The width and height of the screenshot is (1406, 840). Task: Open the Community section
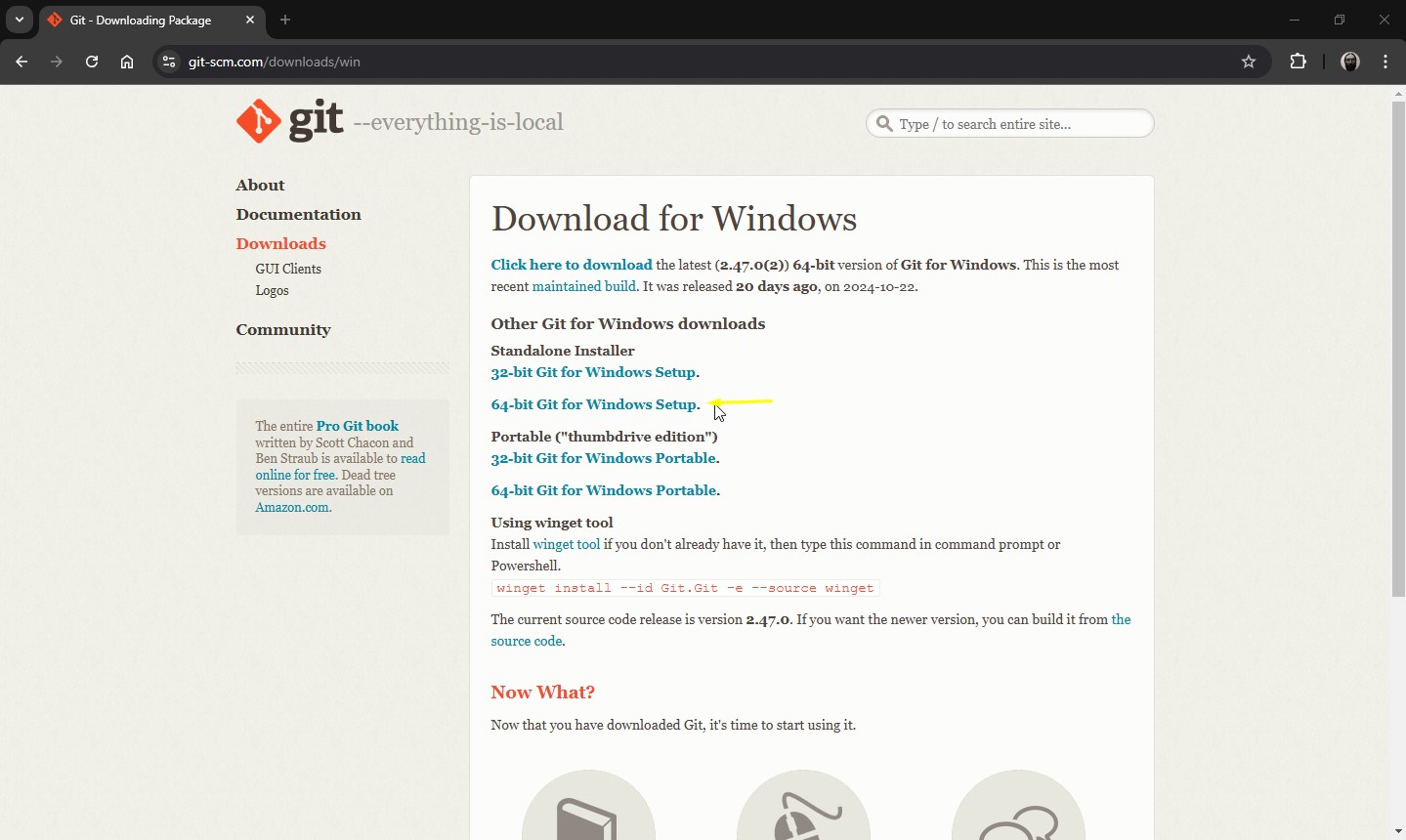283,330
